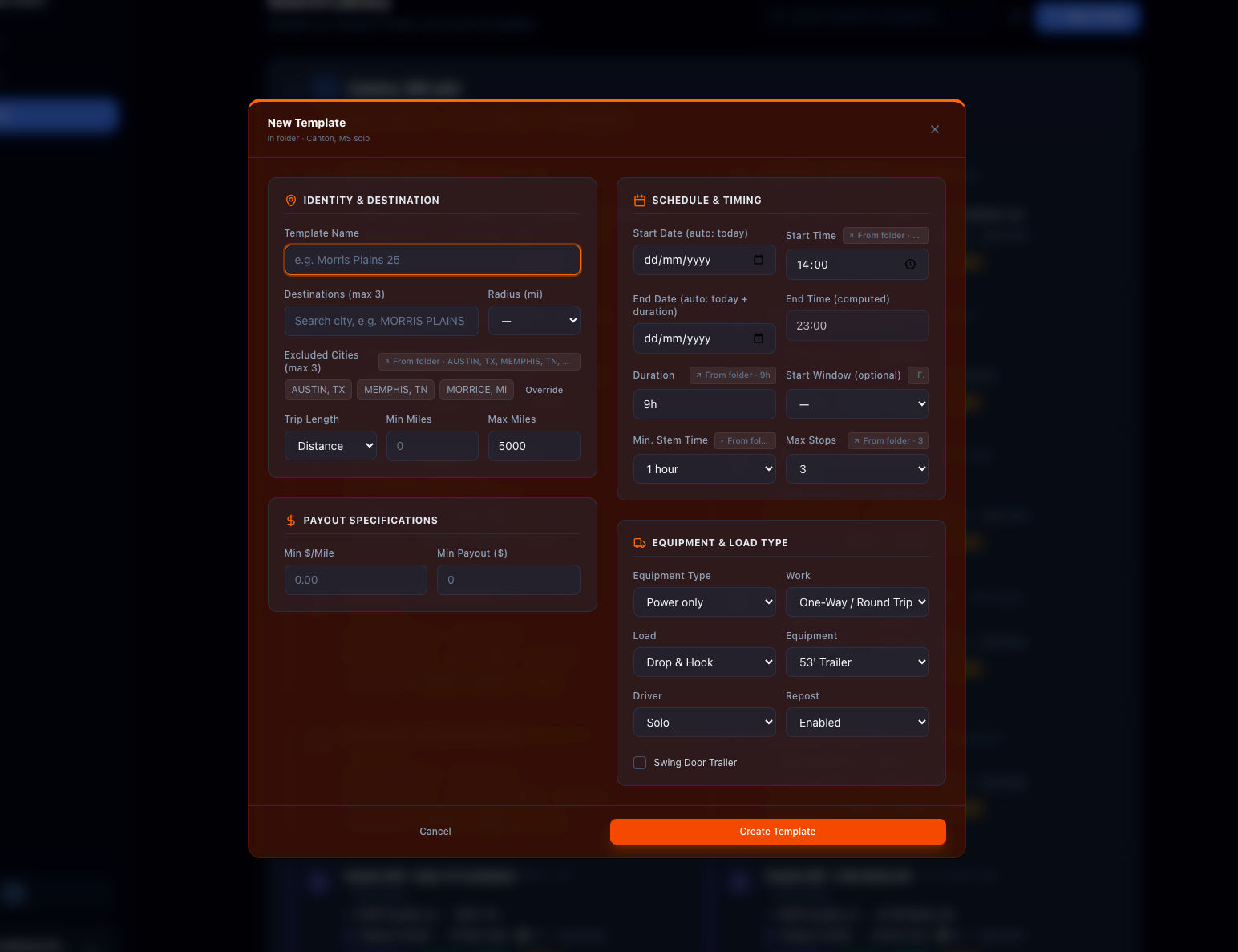Click the Excluded Cities From folder badge

pyautogui.click(x=479, y=362)
